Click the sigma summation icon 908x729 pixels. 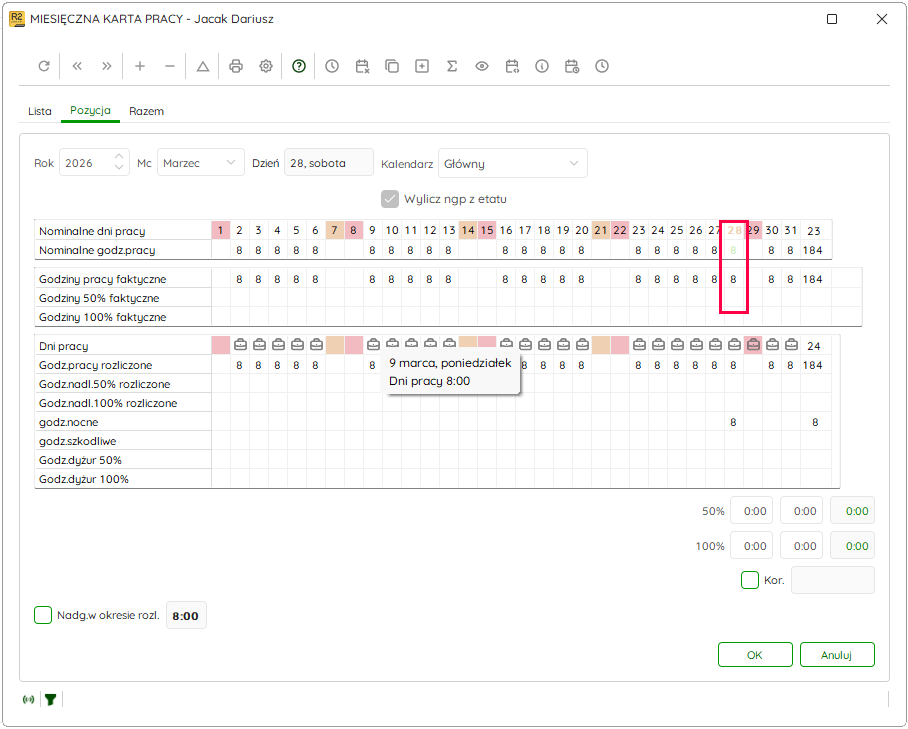tap(452, 66)
